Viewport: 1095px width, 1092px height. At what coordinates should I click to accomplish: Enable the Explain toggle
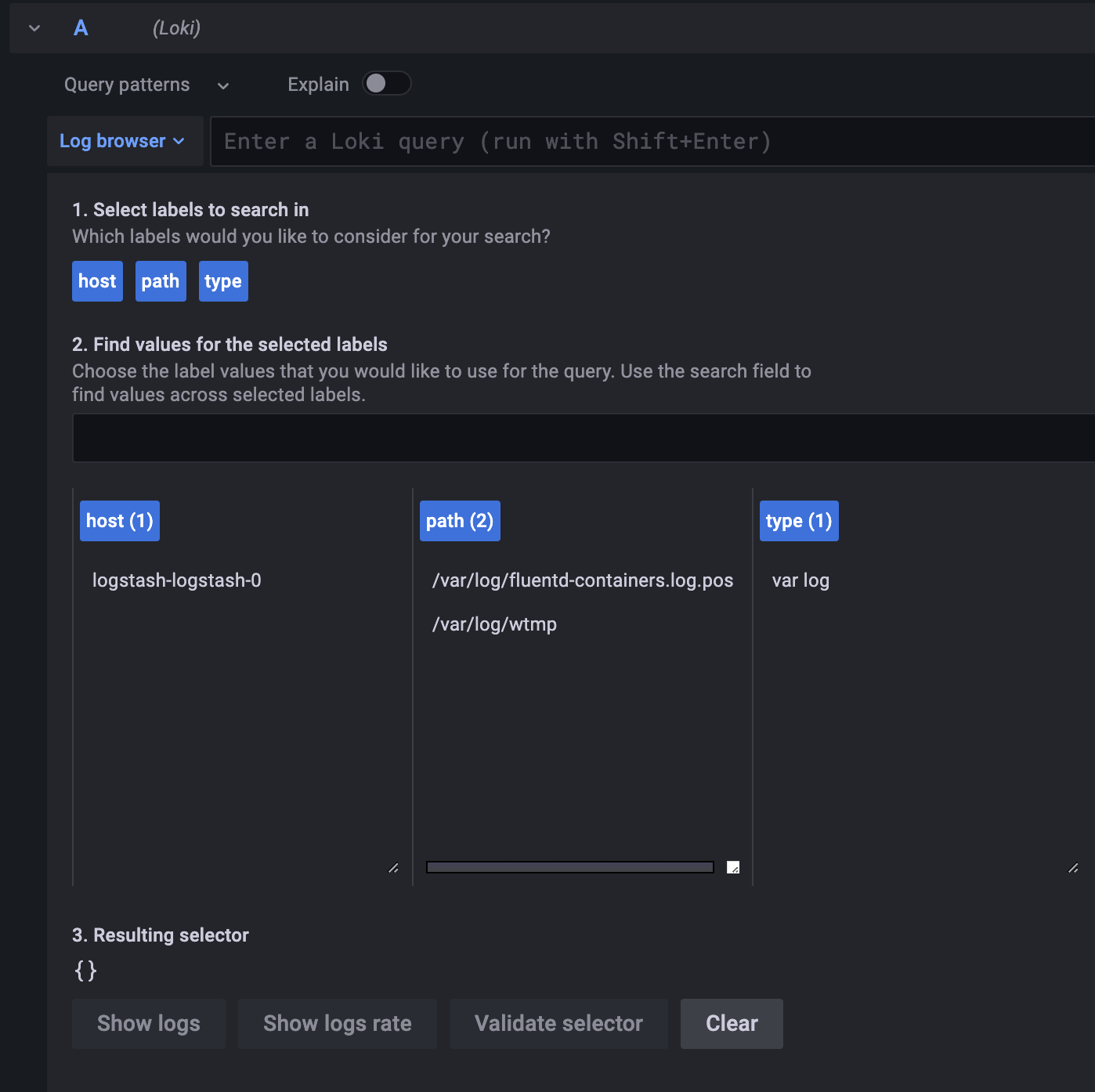tap(387, 83)
